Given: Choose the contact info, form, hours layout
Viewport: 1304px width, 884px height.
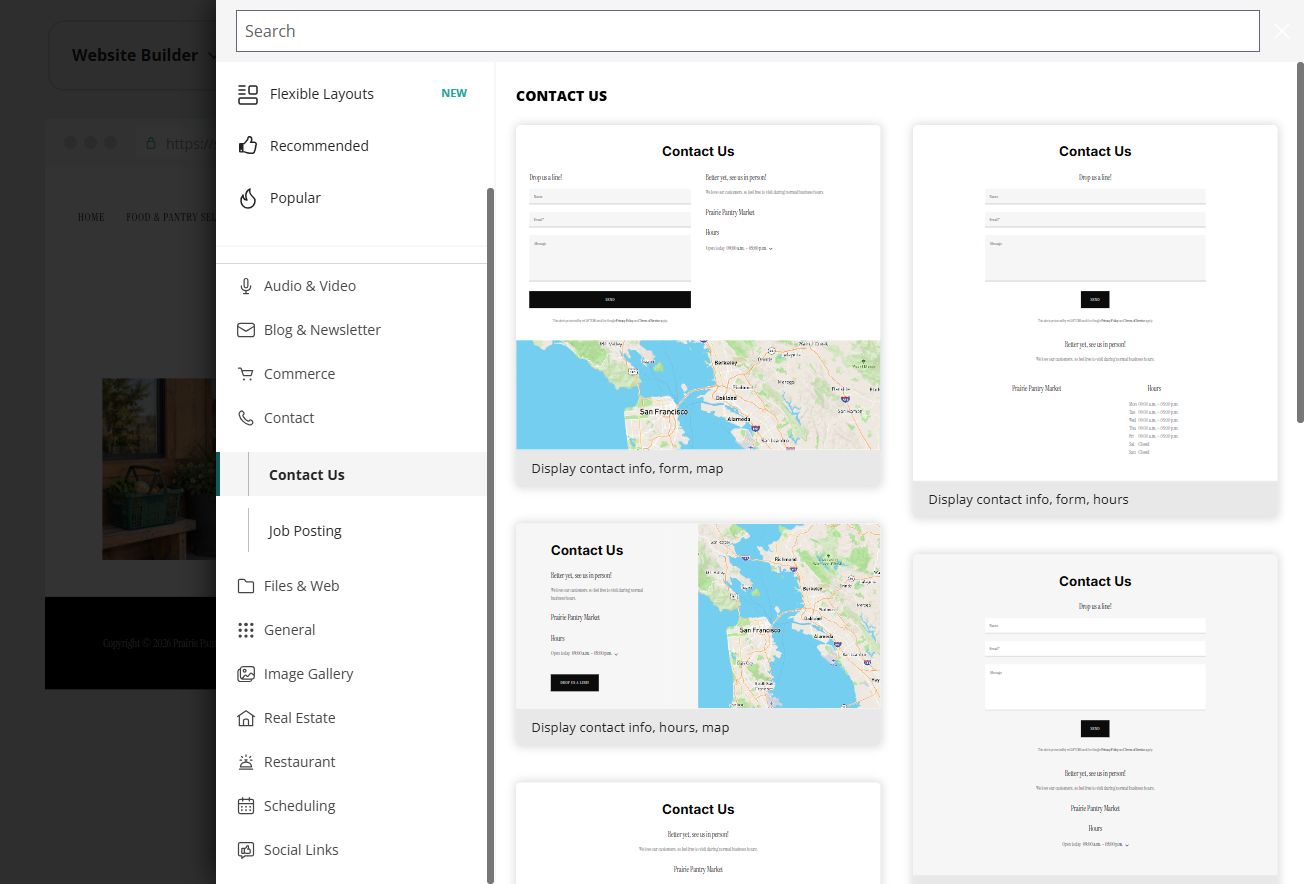Looking at the screenshot, I should [1095, 321].
